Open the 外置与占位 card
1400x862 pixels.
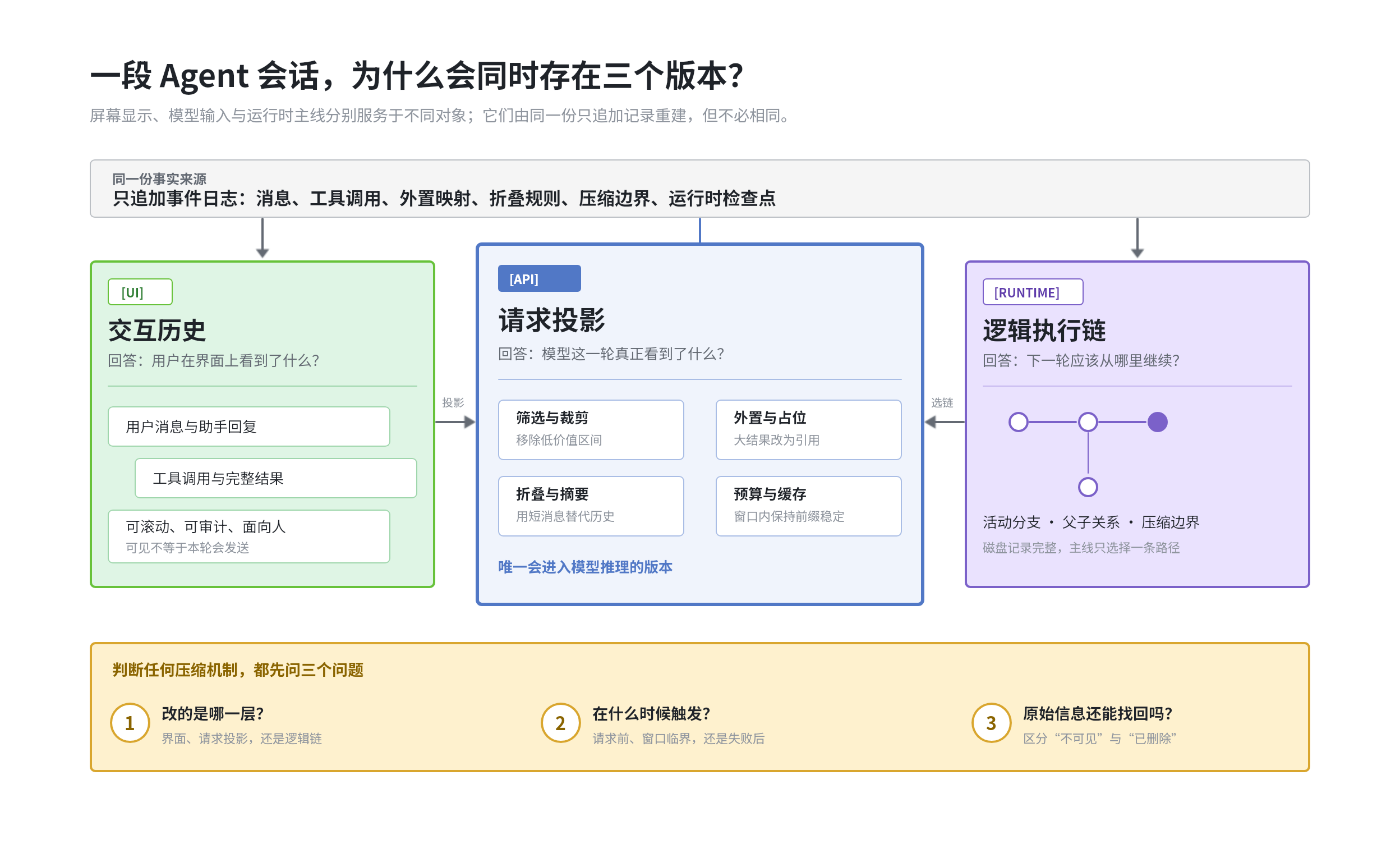point(809,429)
